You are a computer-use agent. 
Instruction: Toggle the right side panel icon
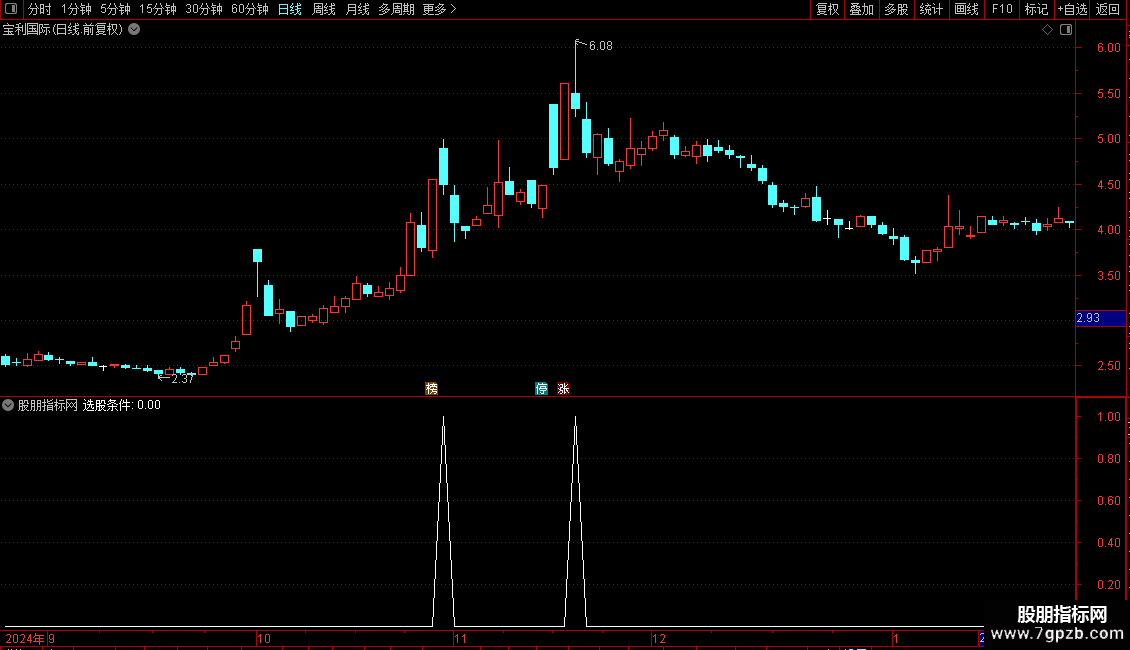[1066, 30]
